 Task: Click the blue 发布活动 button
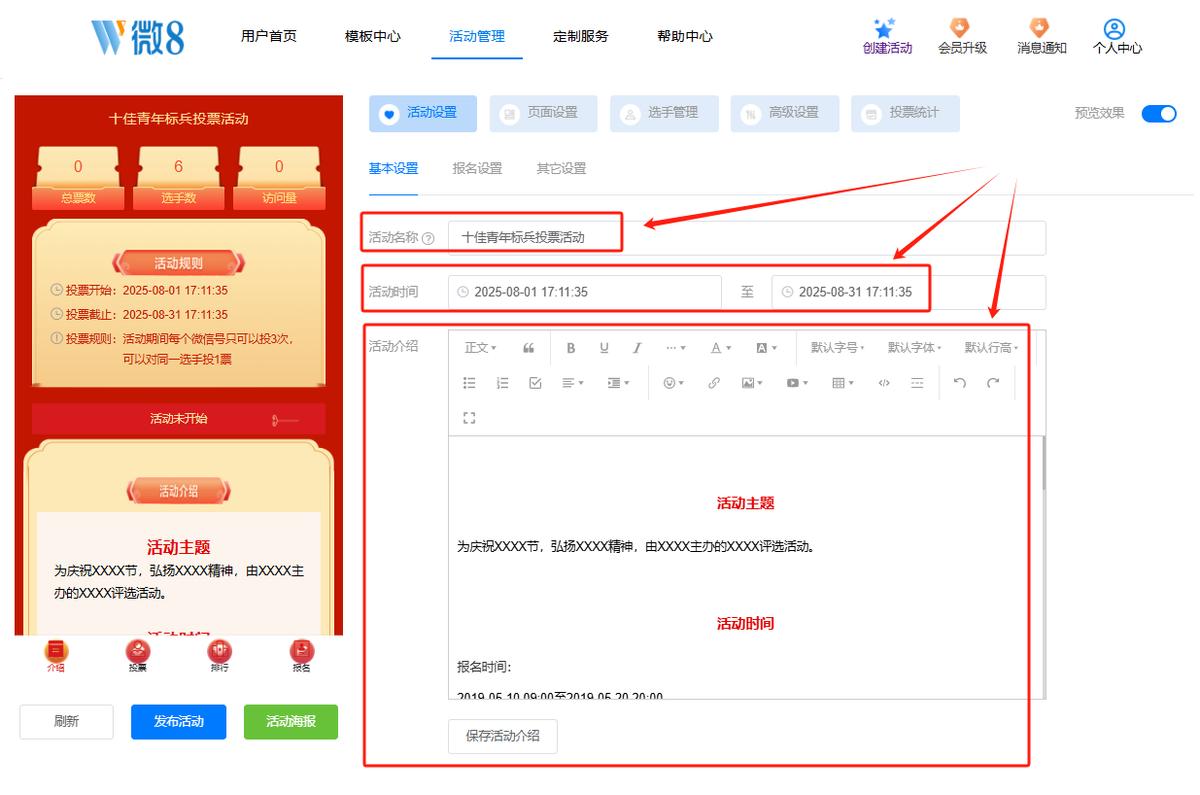[x=179, y=722]
